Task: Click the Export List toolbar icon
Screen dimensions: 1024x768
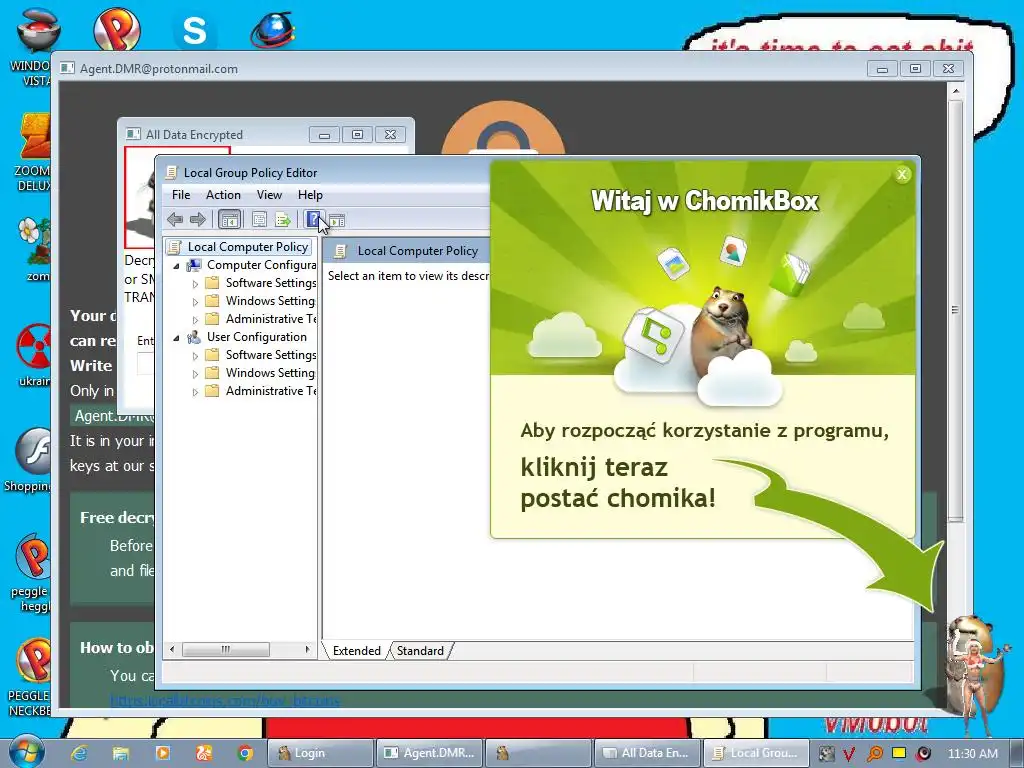Action: (x=283, y=220)
